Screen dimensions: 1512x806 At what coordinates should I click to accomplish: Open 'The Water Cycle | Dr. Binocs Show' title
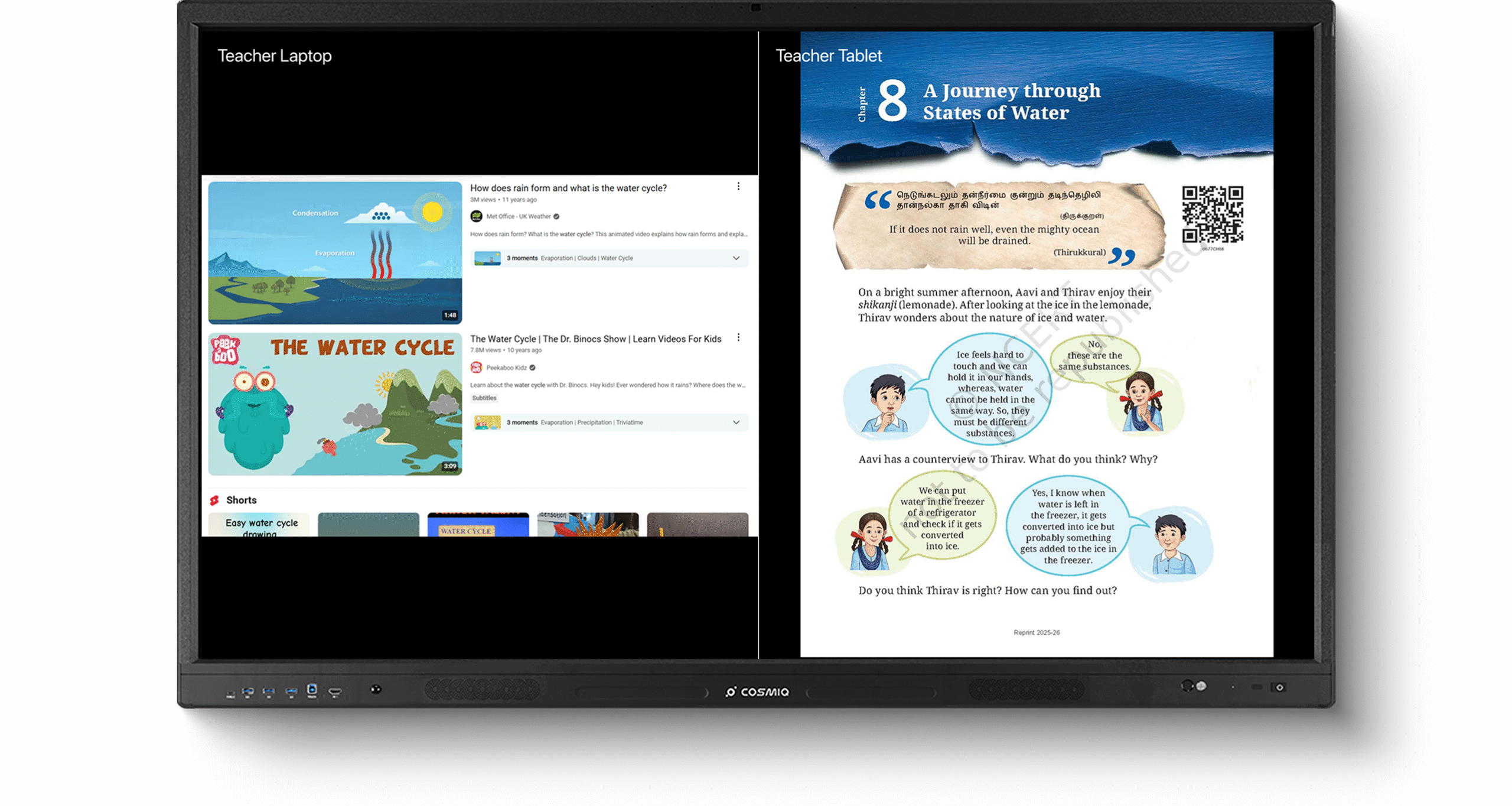pyautogui.click(x=595, y=339)
